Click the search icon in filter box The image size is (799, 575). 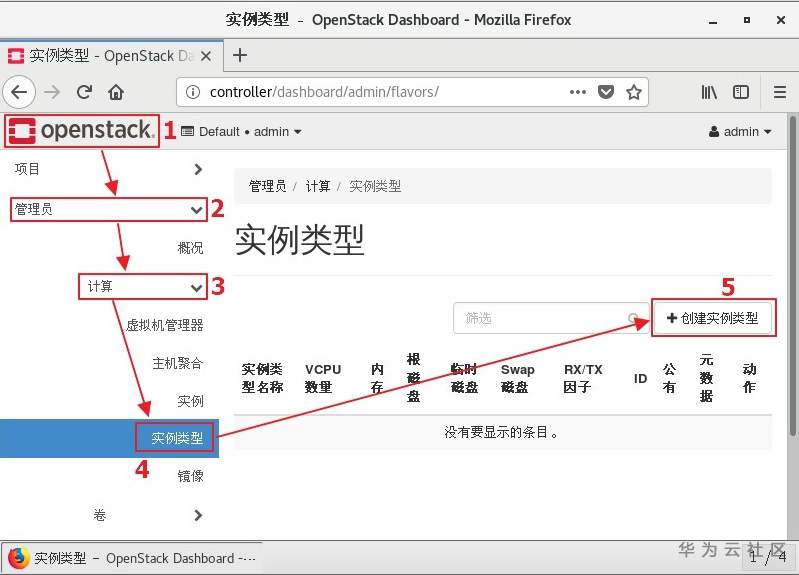click(633, 318)
